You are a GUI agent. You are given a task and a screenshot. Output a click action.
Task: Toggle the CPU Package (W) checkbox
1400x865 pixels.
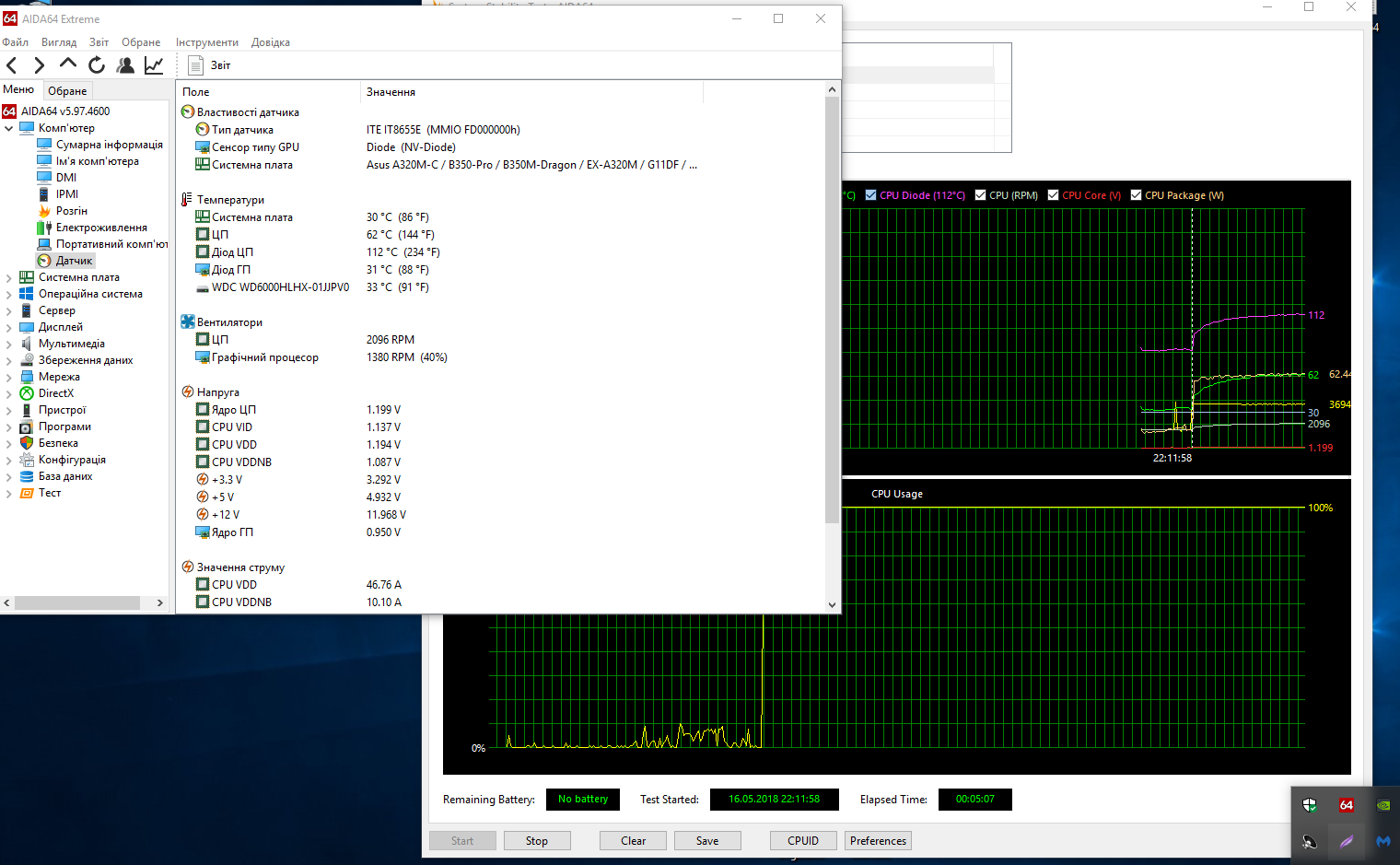tap(1136, 195)
